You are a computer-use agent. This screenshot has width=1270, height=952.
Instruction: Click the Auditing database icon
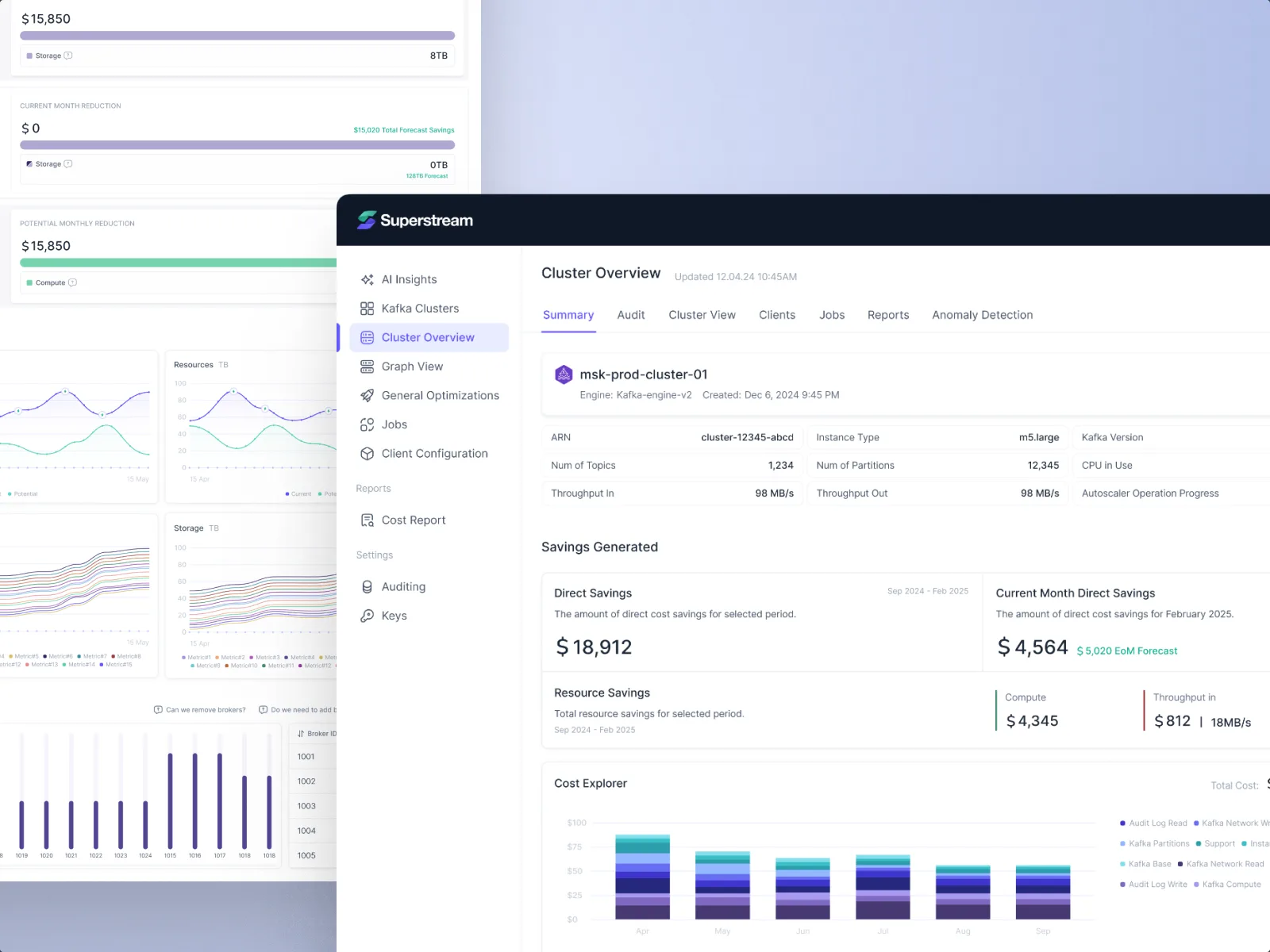[x=367, y=587]
